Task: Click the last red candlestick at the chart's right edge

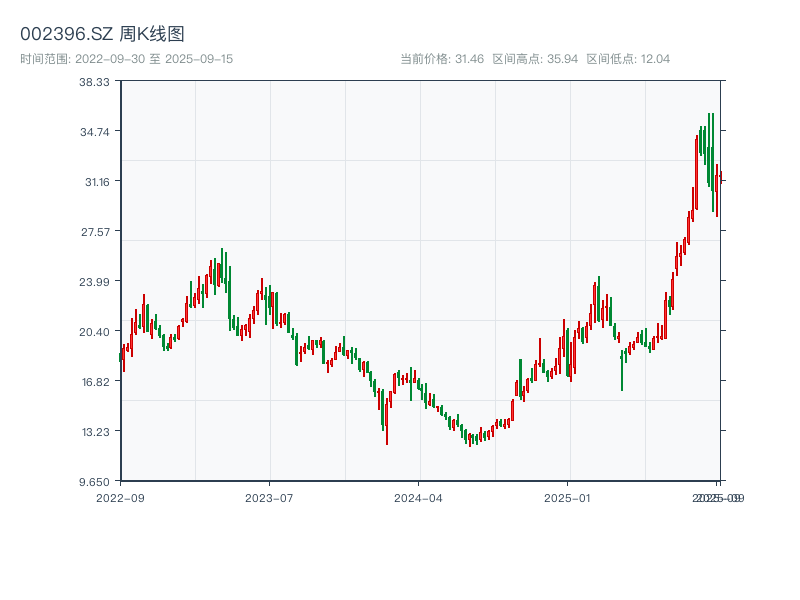Action: [720, 178]
